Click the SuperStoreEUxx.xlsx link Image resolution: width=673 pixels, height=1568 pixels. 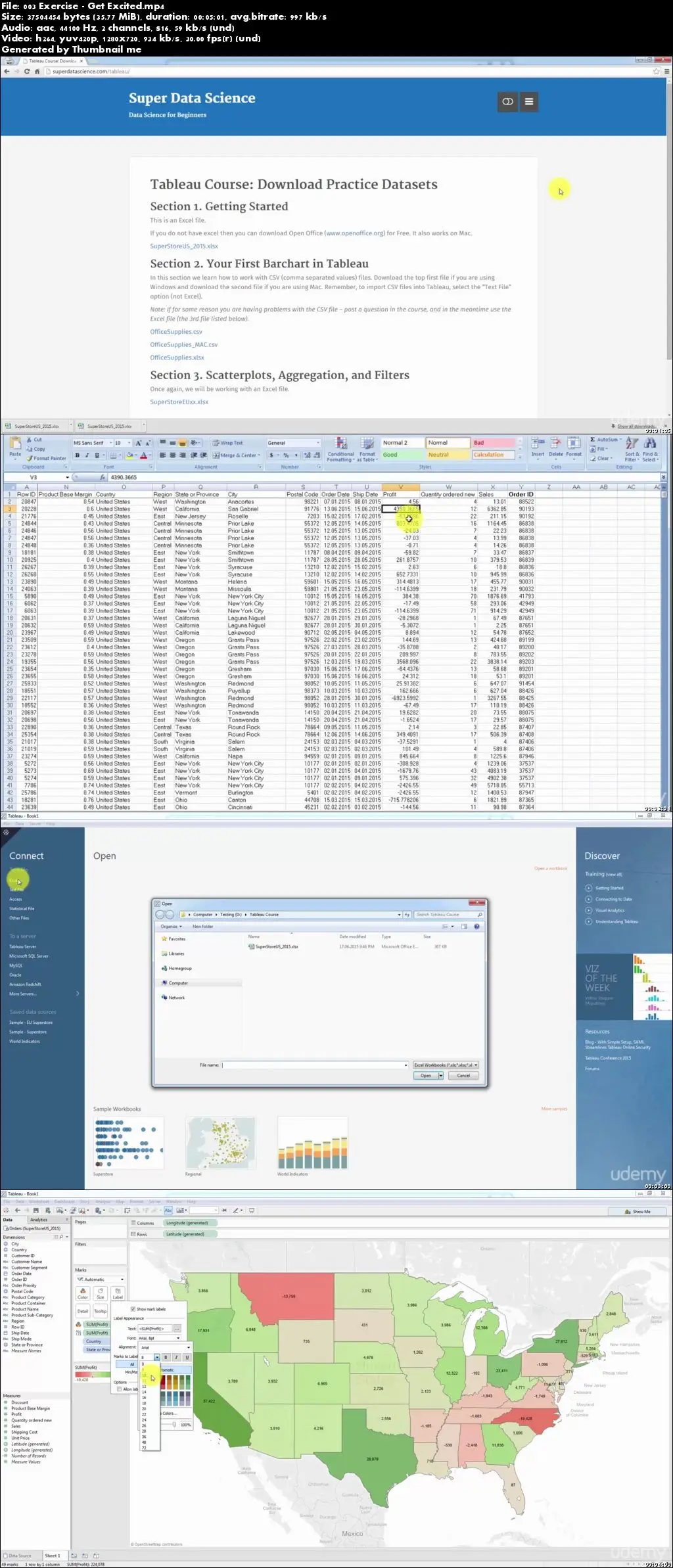pyautogui.click(x=179, y=402)
